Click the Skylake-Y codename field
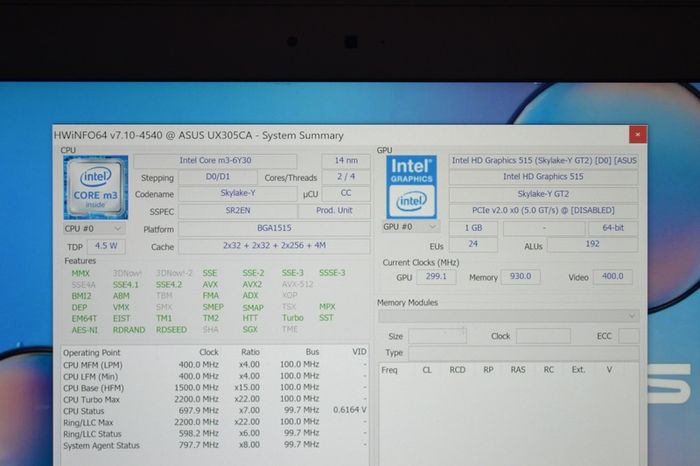Viewport: 700px width, 466px height. [238, 193]
